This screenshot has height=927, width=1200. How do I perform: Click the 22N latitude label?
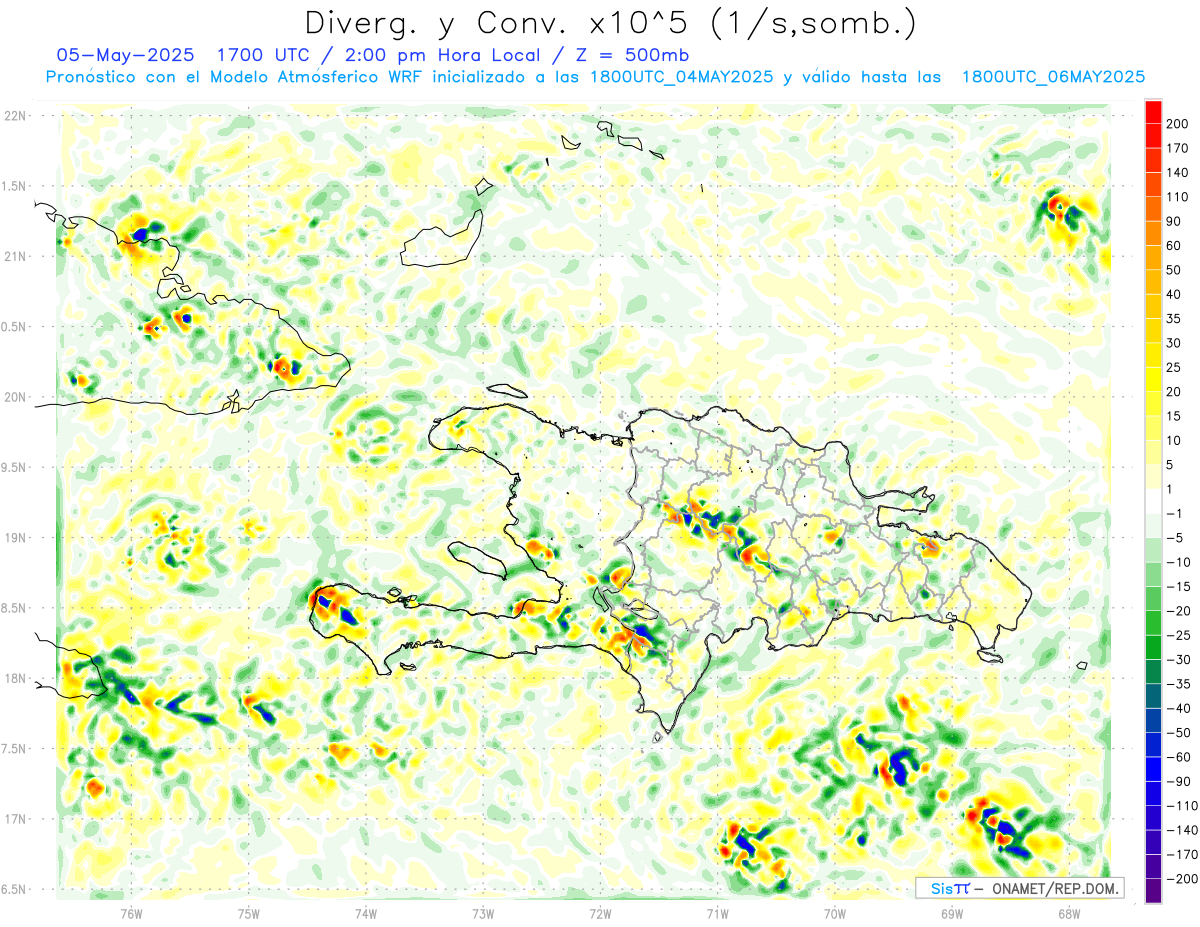[15, 115]
